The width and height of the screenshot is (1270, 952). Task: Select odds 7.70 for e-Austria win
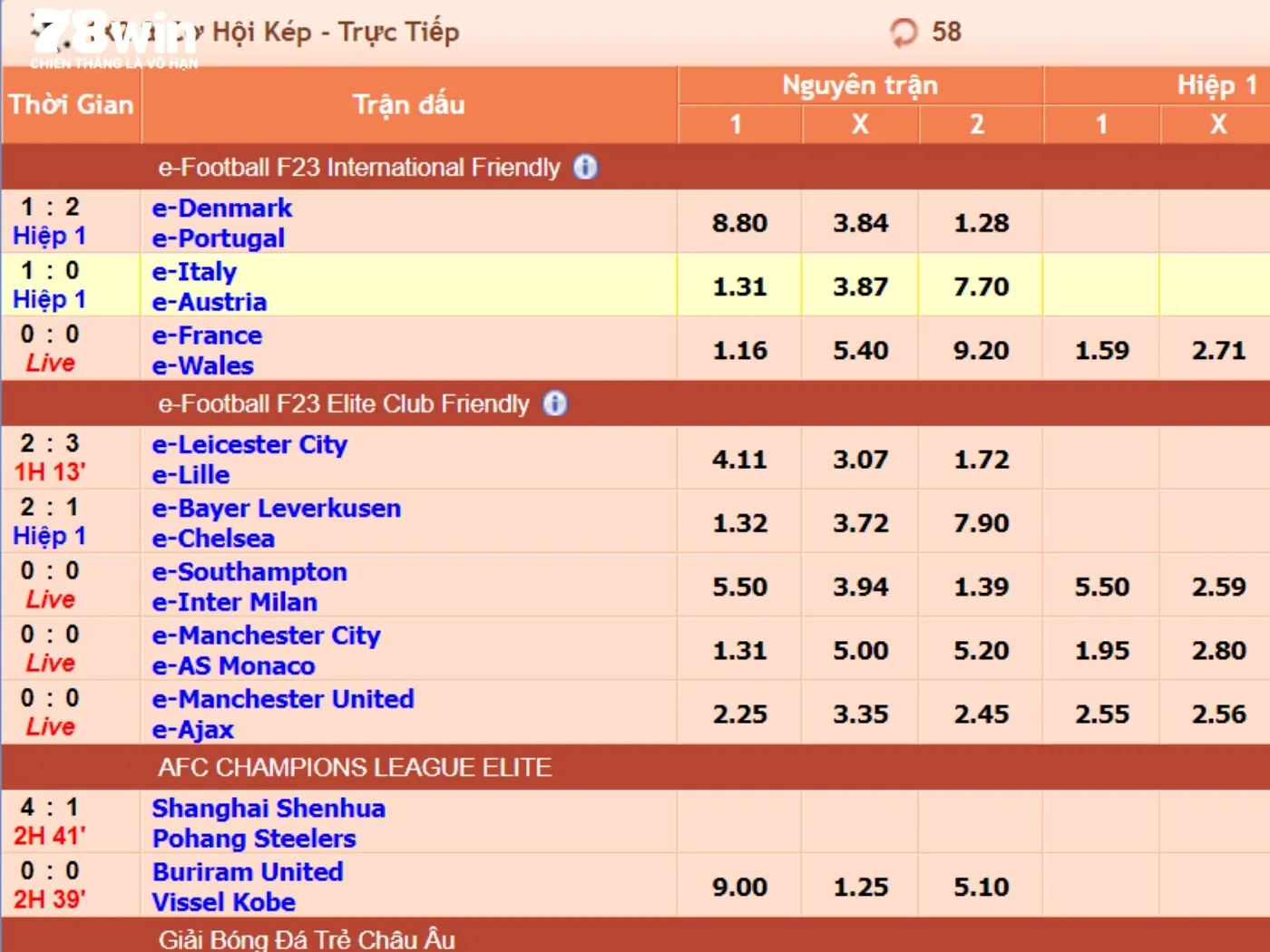coord(982,287)
